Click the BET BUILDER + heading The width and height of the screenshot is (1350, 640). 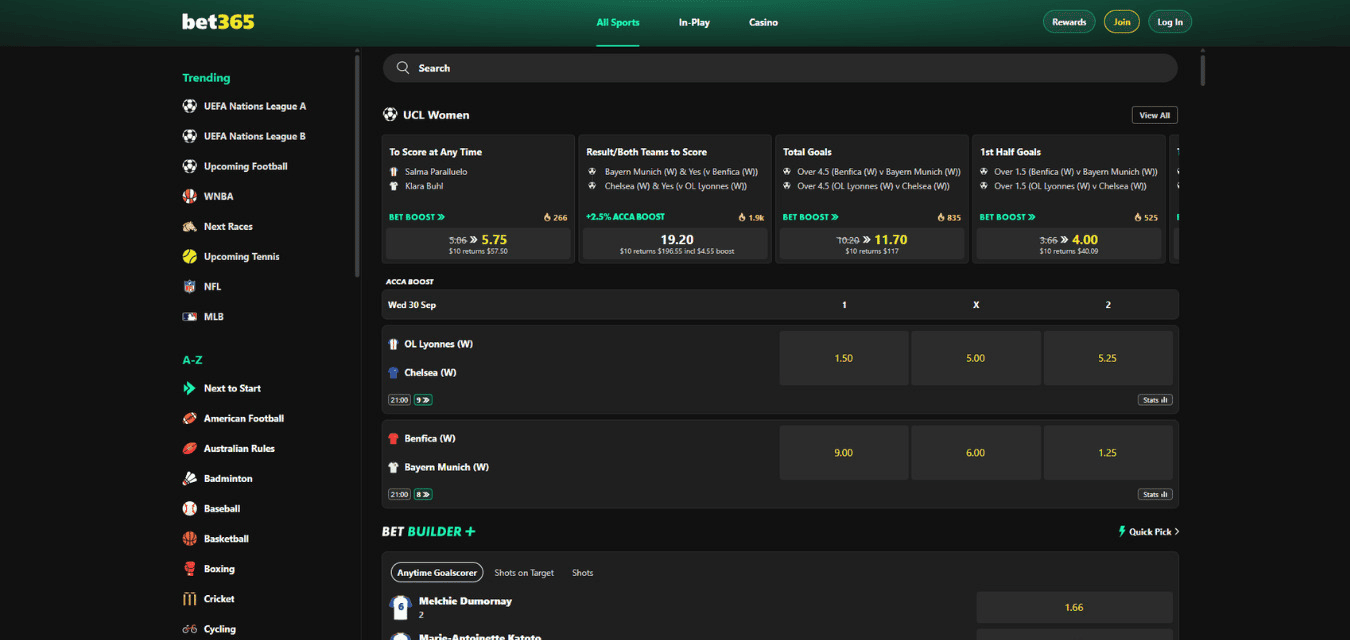(429, 532)
